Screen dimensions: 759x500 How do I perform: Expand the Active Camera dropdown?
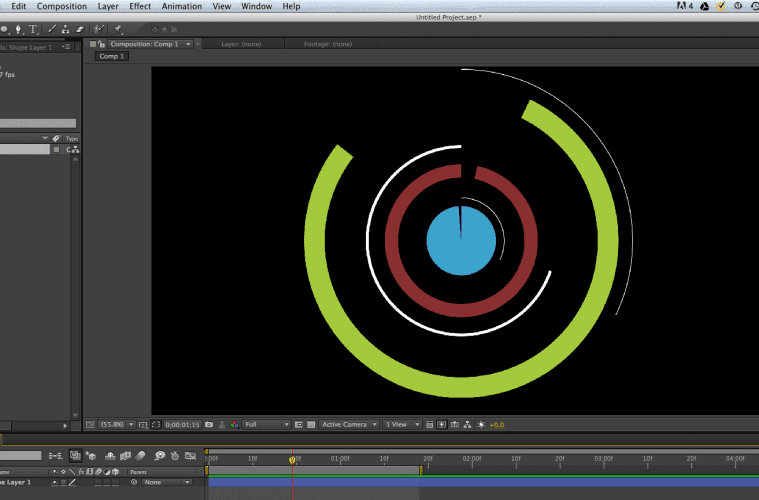click(x=349, y=425)
